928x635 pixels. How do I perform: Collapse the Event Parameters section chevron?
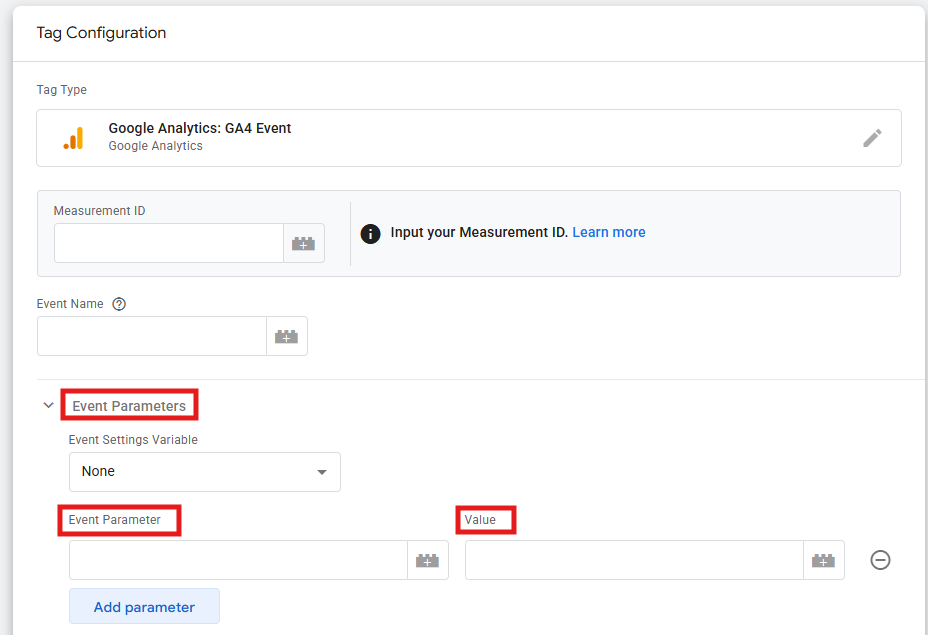(49, 405)
